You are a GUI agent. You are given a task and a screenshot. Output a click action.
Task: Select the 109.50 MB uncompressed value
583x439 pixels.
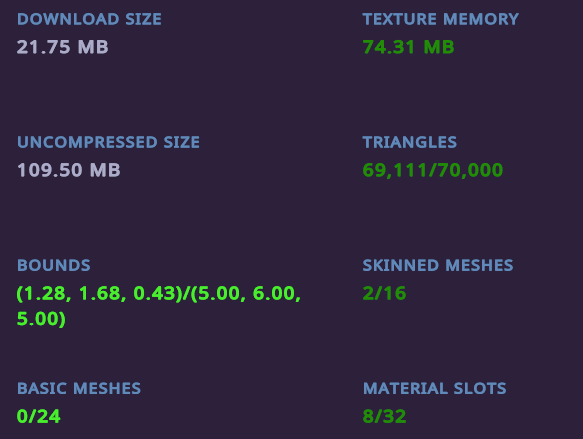[69, 170]
